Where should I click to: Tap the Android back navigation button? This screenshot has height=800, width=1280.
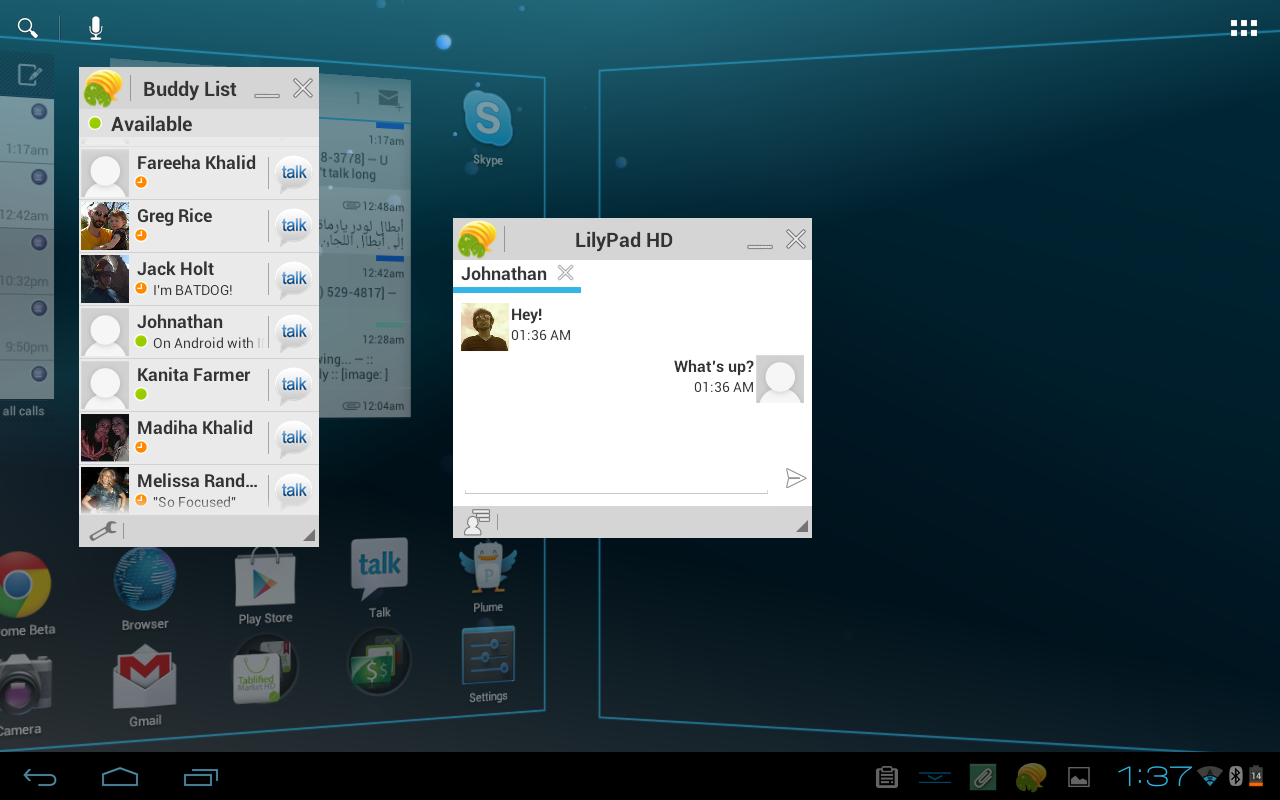point(41,777)
